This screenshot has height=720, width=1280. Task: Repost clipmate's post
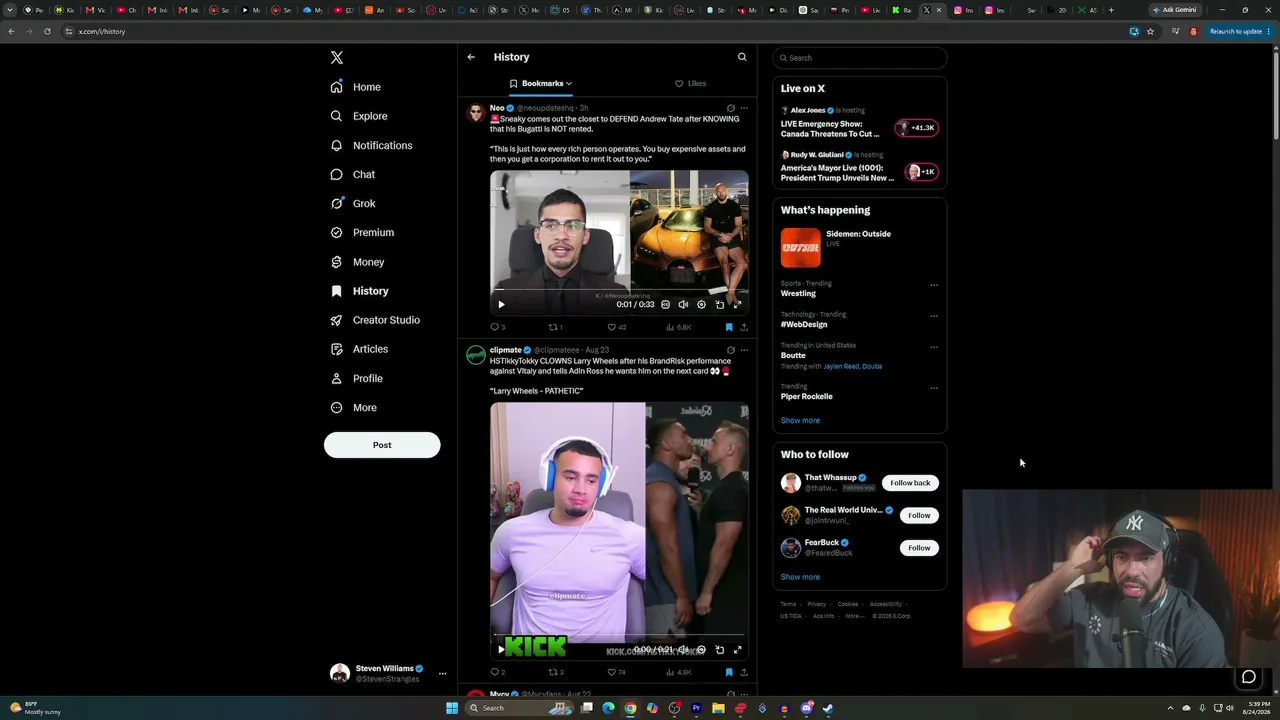point(556,672)
